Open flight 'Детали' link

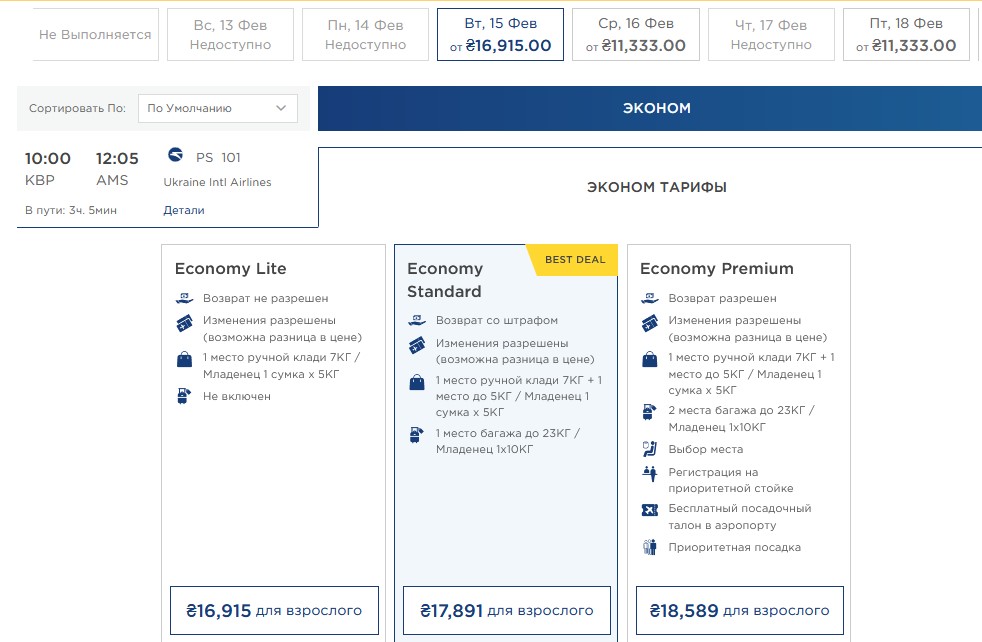(184, 210)
